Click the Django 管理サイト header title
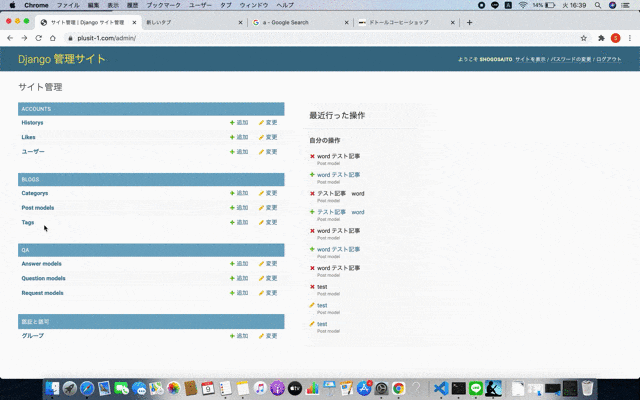640x400 pixels. tap(62, 59)
